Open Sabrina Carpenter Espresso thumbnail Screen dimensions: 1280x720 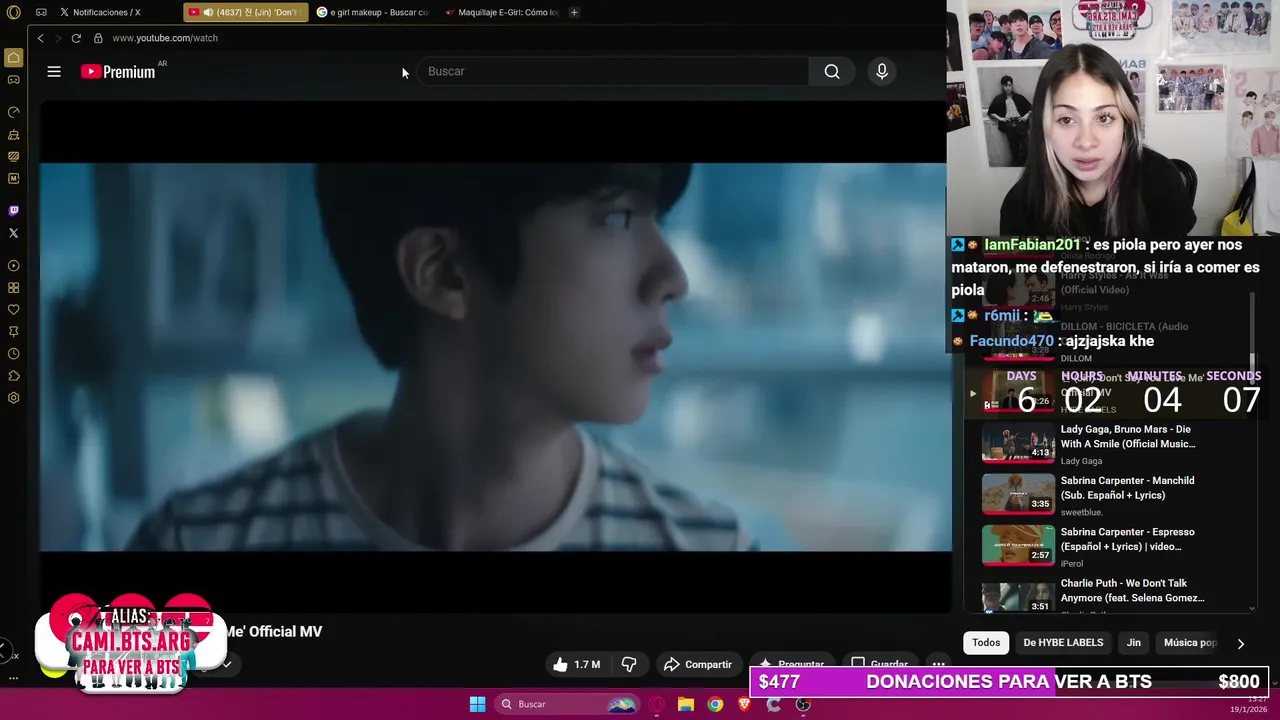point(1018,546)
